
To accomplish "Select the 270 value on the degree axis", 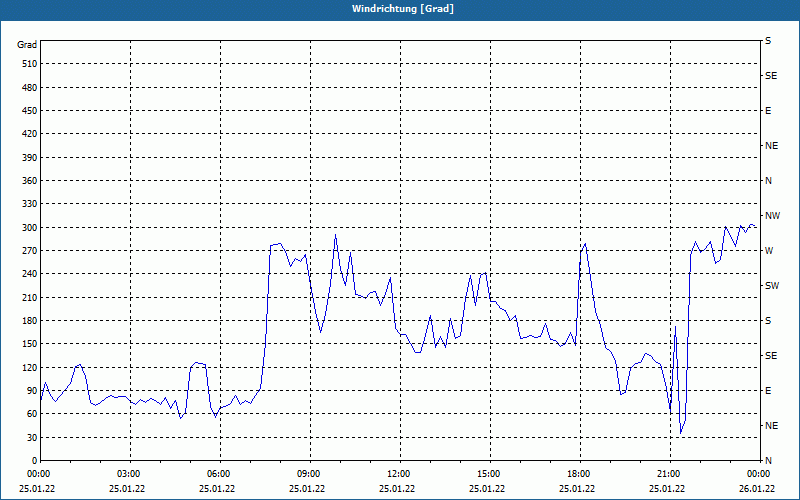I will coord(30,251).
